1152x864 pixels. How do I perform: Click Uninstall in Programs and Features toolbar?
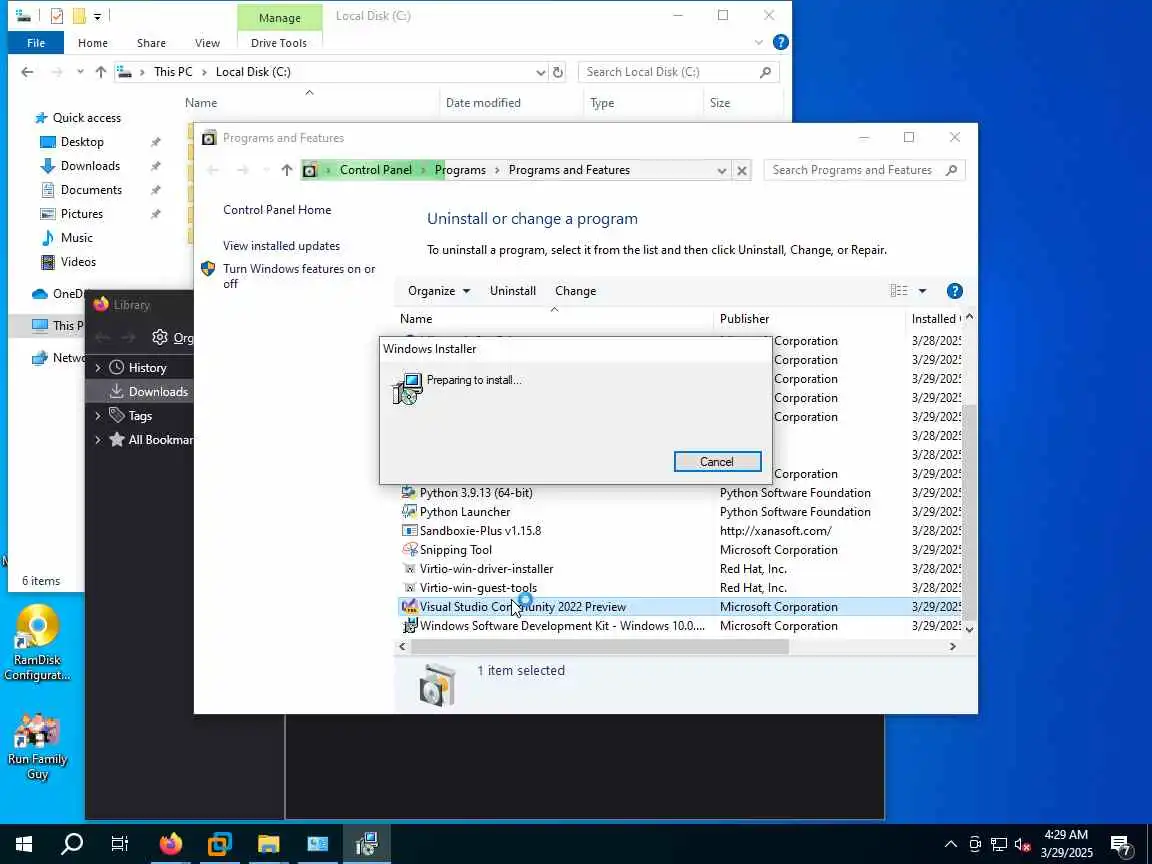click(513, 291)
